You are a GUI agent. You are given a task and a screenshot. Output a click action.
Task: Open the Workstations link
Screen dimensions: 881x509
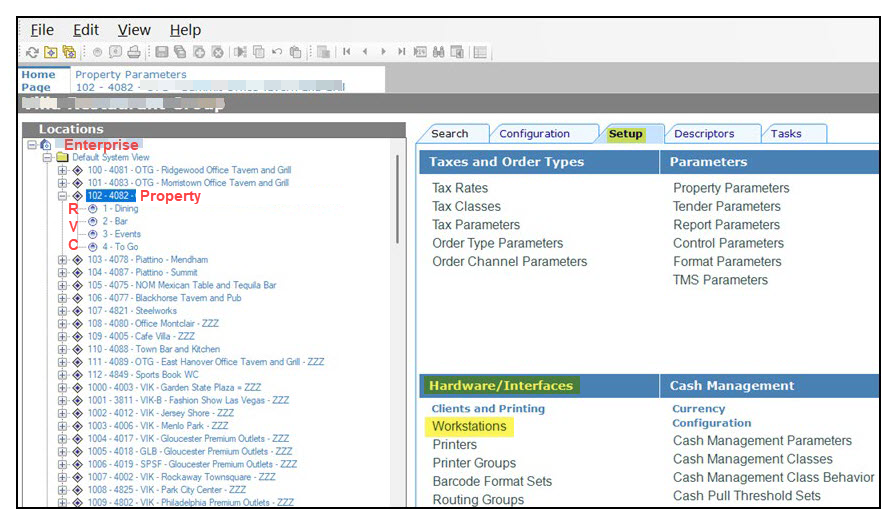(x=469, y=426)
